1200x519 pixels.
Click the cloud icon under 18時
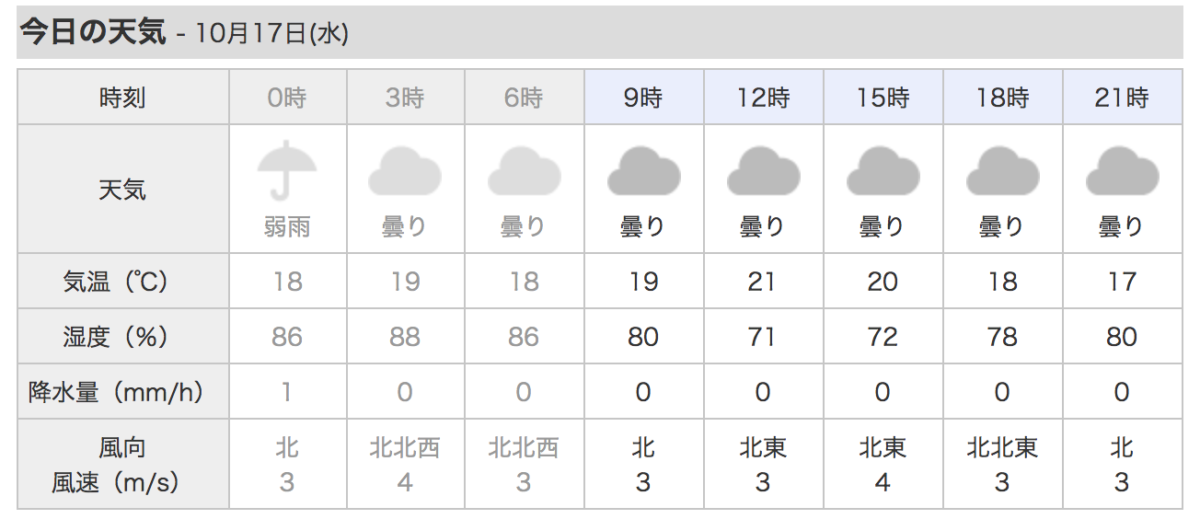pos(1002,171)
